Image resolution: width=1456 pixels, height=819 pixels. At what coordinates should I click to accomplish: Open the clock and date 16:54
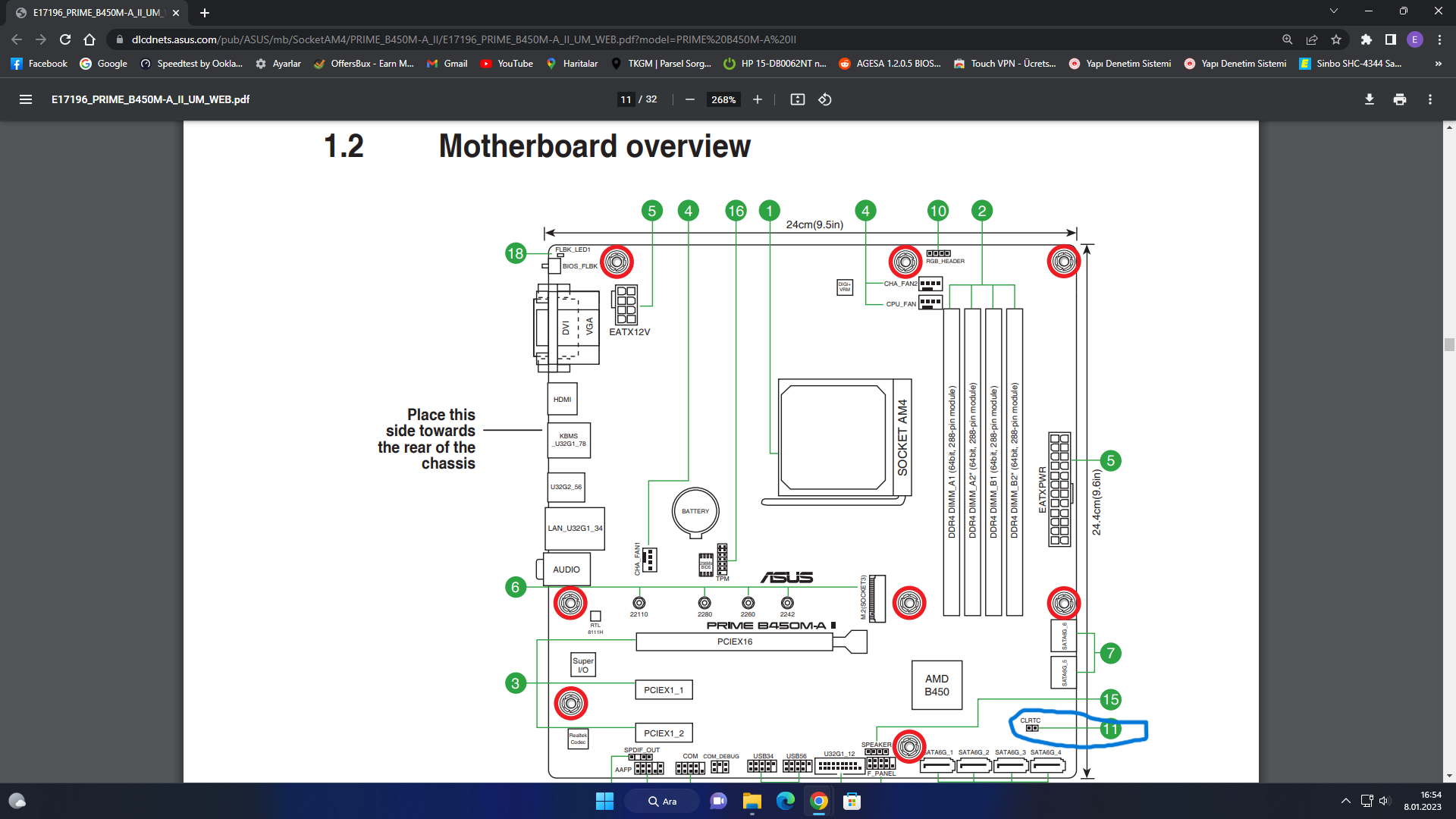(1423, 801)
